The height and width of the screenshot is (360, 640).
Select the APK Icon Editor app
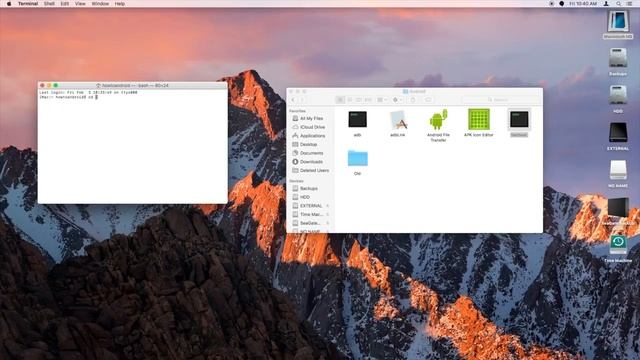[479, 123]
